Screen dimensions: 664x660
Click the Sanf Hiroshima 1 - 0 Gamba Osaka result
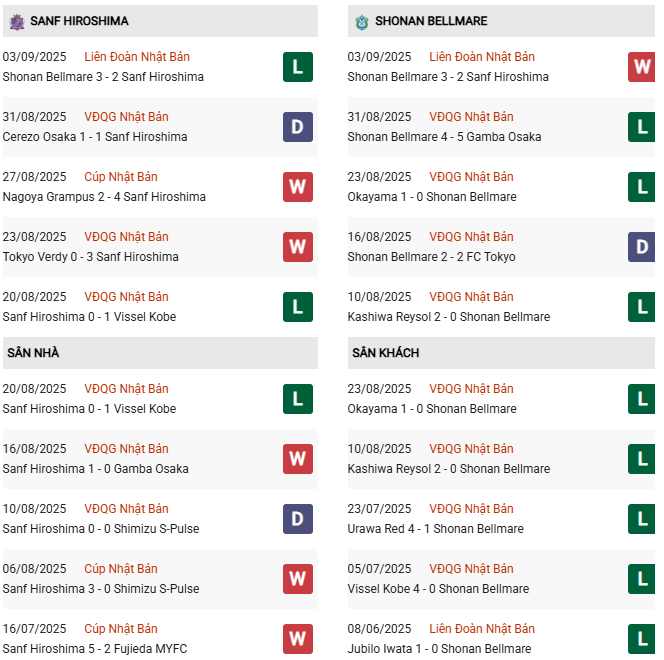tap(100, 469)
